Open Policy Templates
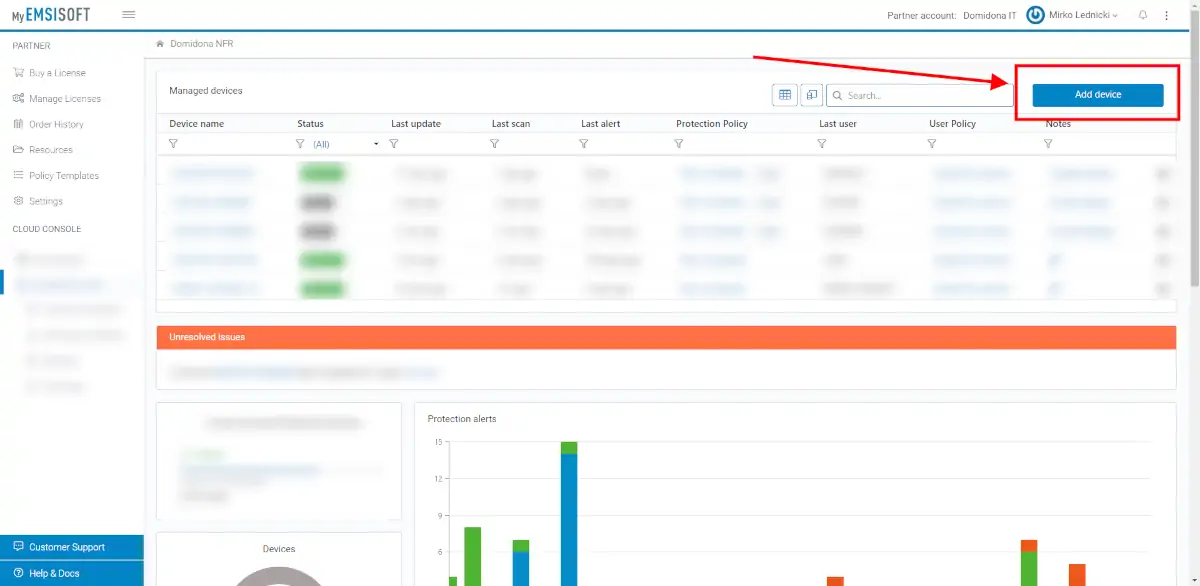Image resolution: width=1200 pixels, height=586 pixels. (x=64, y=175)
